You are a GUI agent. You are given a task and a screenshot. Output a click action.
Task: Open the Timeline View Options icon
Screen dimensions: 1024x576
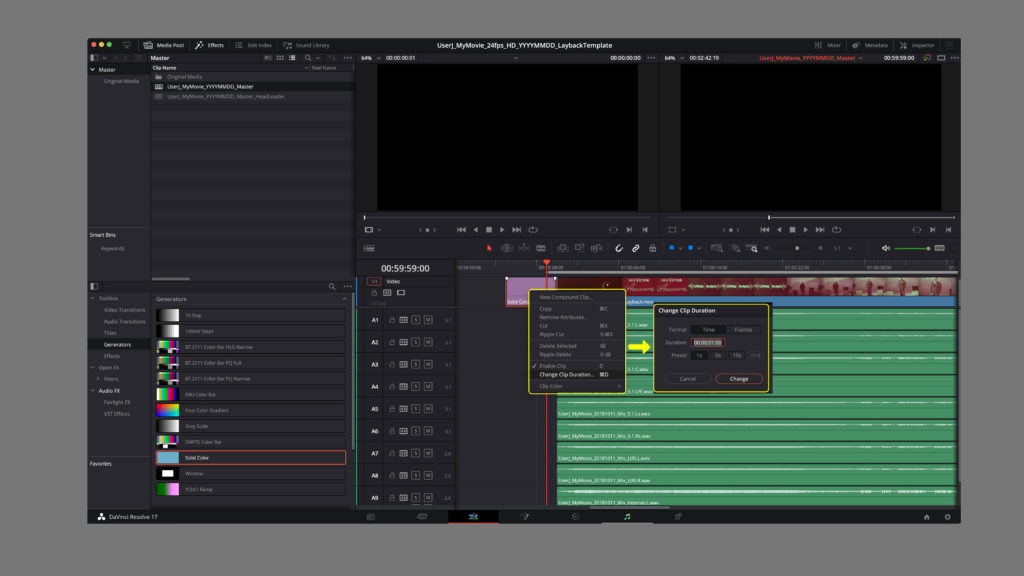click(x=369, y=248)
